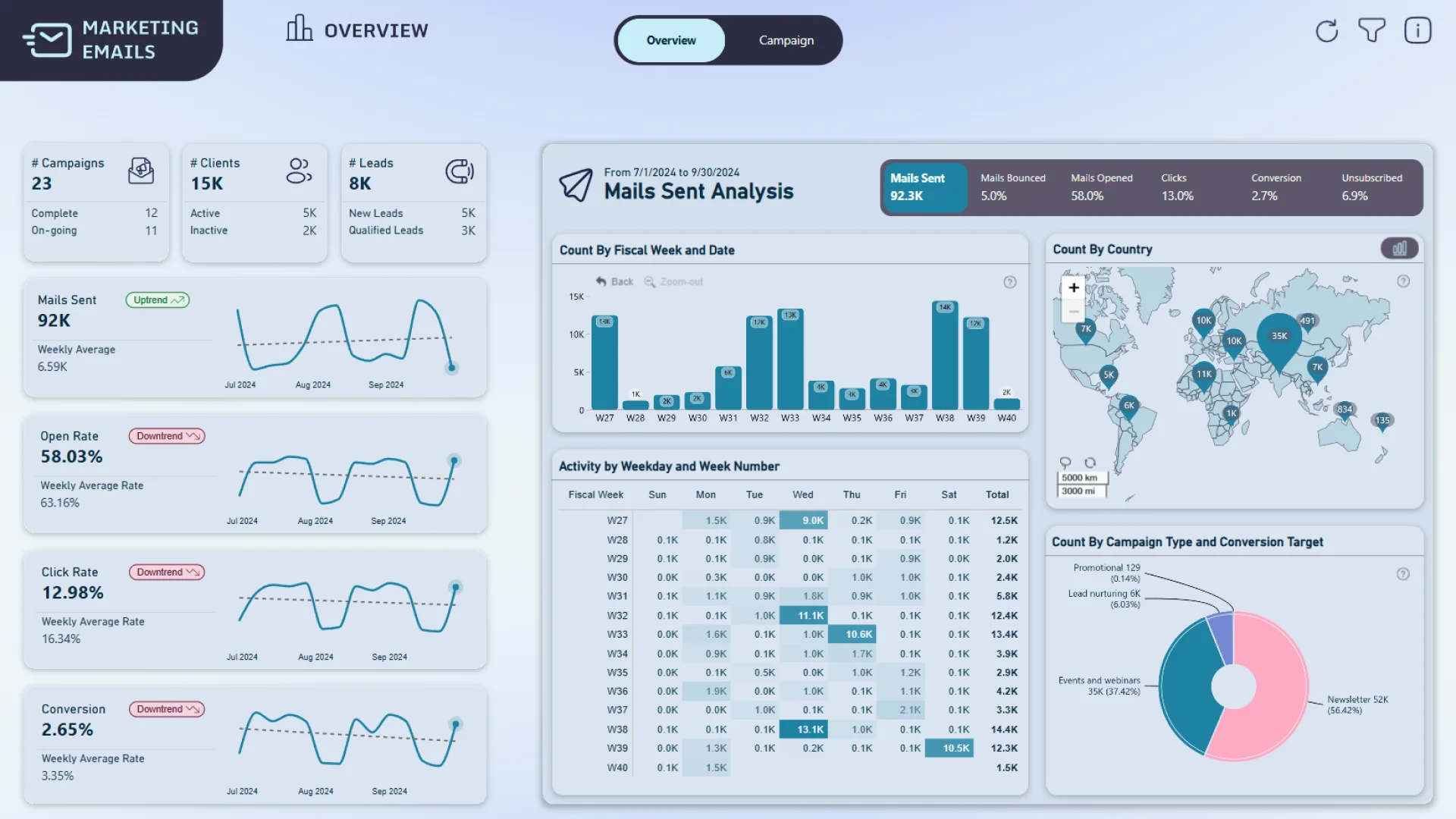Image resolution: width=1456 pixels, height=819 pixels.
Task: Click the 14.4K total in row W38
Action: click(1004, 730)
